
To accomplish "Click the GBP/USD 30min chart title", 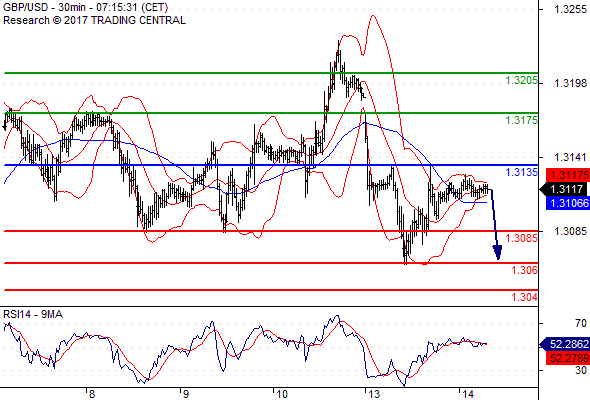I will pyautogui.click(x=86, y=8).
